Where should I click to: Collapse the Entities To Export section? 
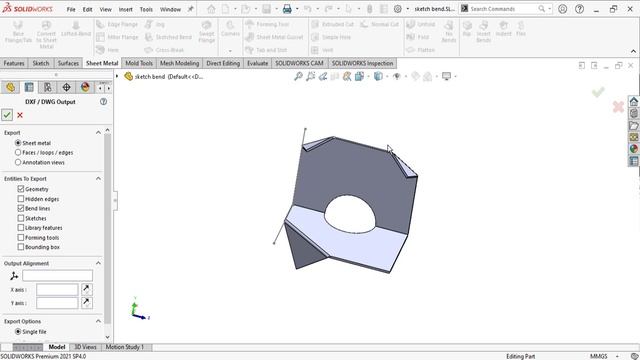pos(98,178)
